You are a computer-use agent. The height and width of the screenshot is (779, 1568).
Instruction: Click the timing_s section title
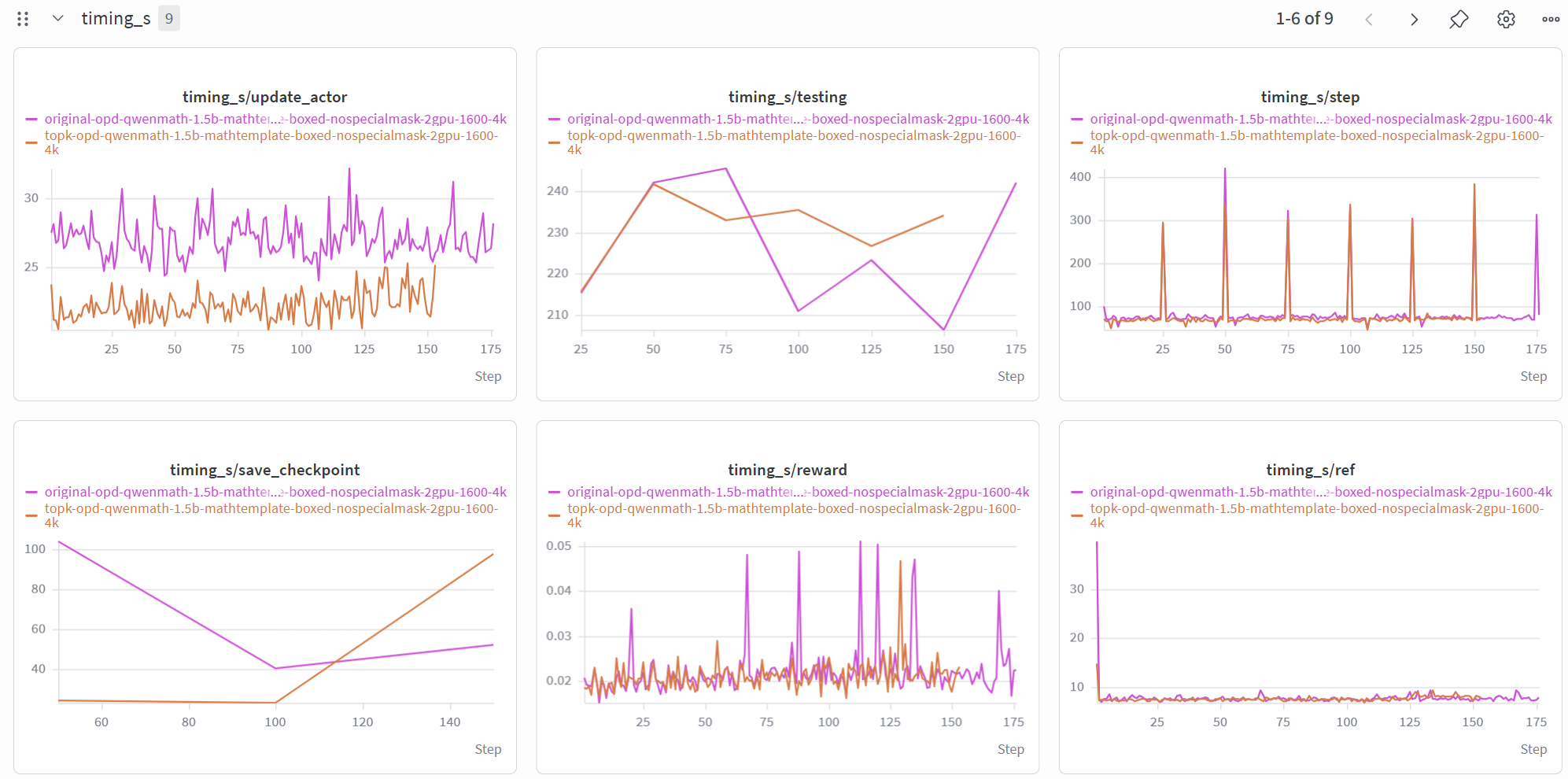coord(116,19)
